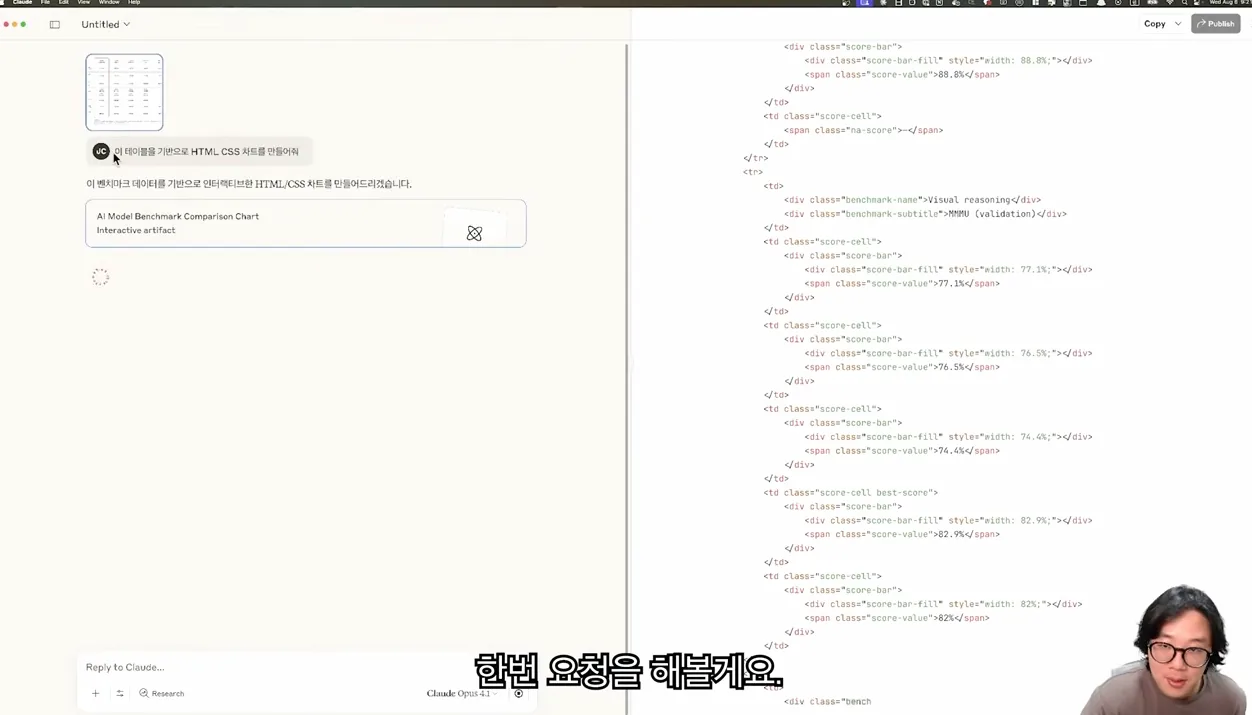Click the Wi-Fi icon in menu bar
The image size is (1252, 715).
tap(1170, 3)
